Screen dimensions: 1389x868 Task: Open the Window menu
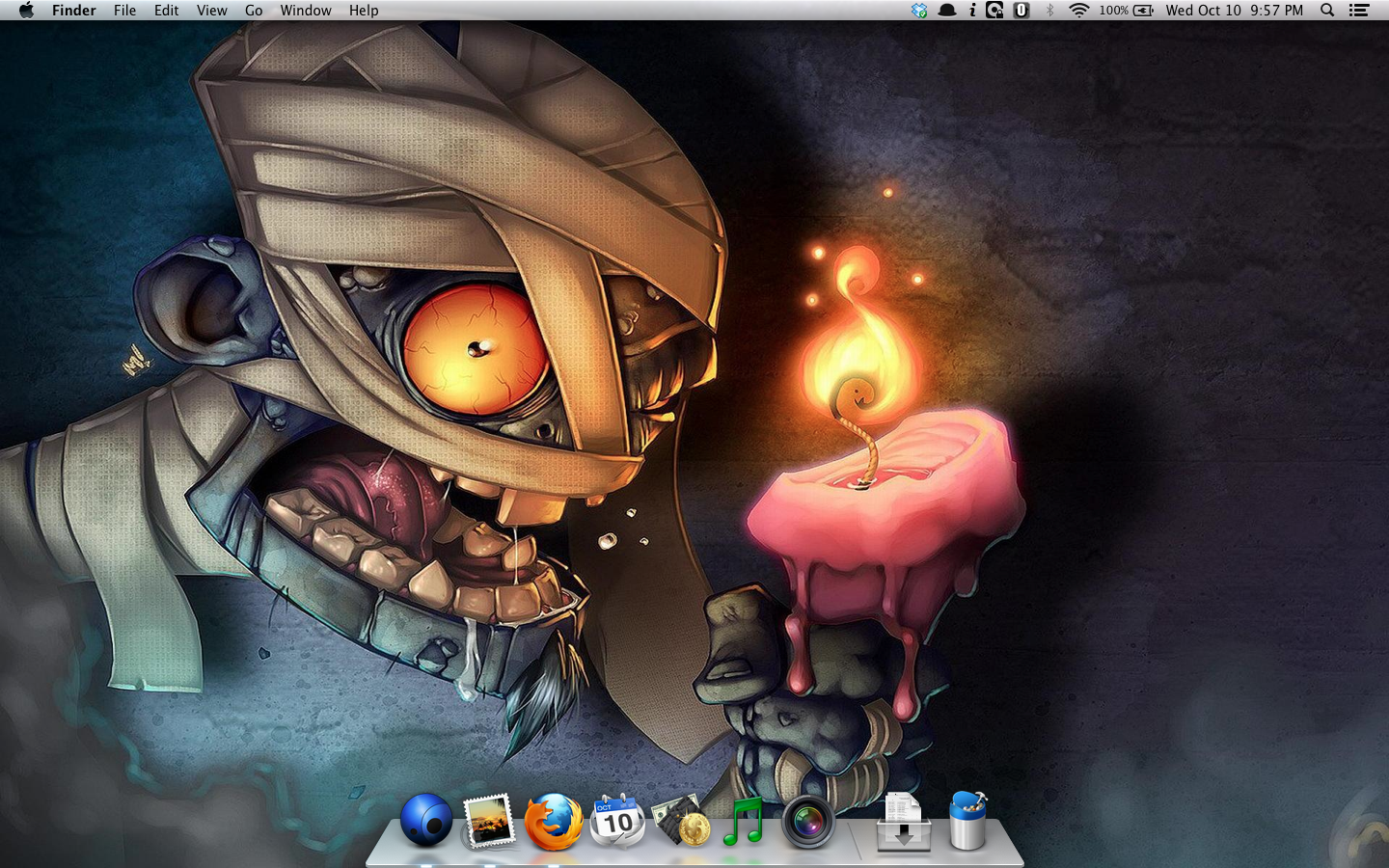point(306,10)
